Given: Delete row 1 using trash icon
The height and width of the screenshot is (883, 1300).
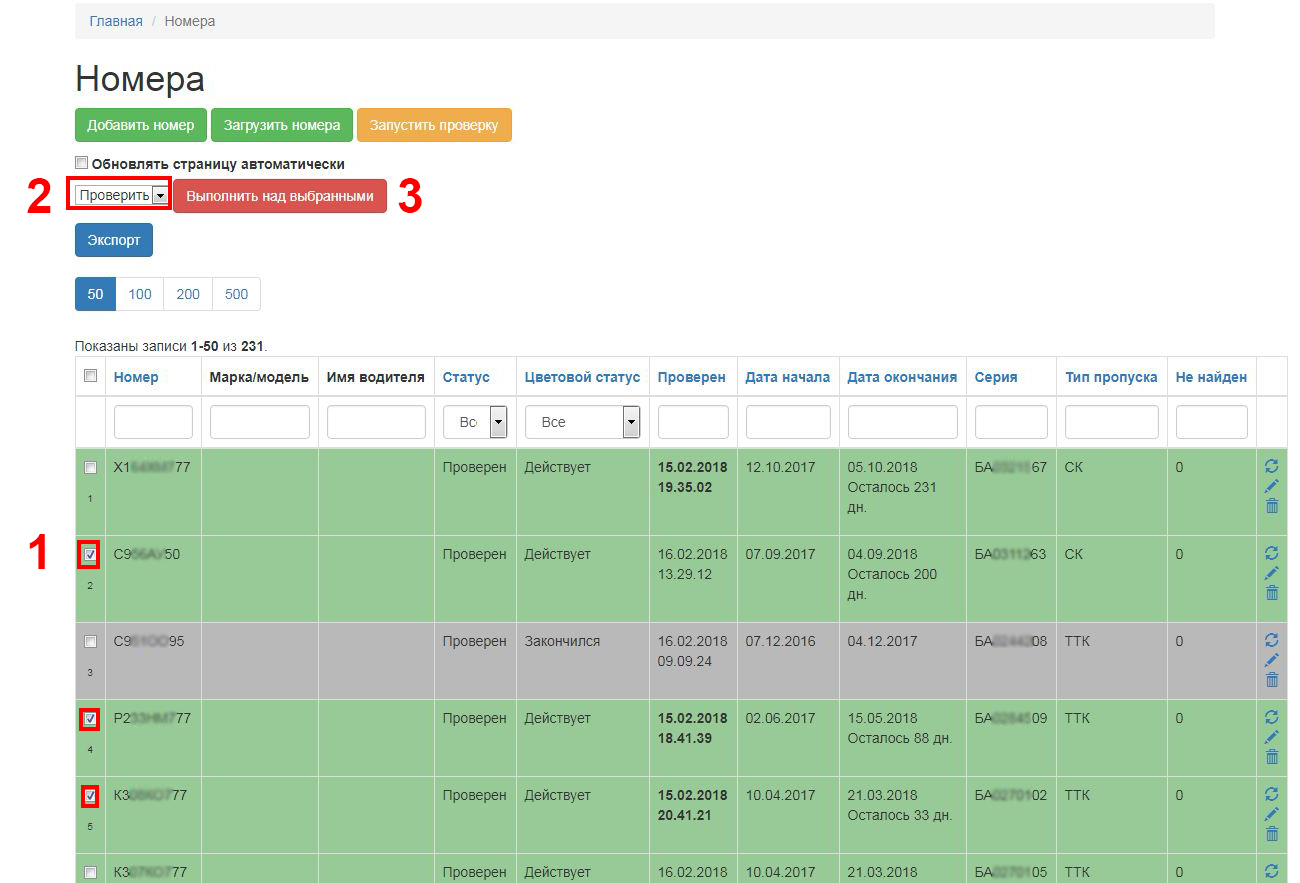Looking at the screenshot, I should (1272, 506).
